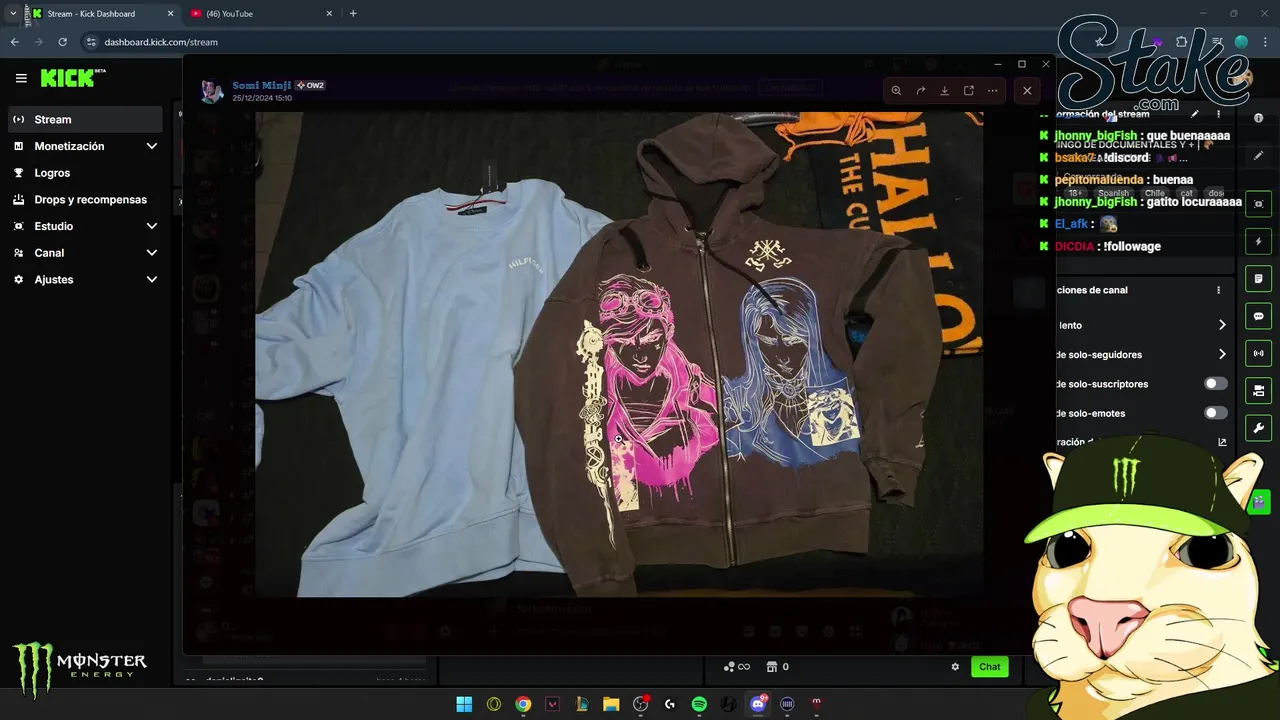Screen dimensions: 1280x720
Task: Download the image from the viewer toolbar
Action: coord(944,90)
